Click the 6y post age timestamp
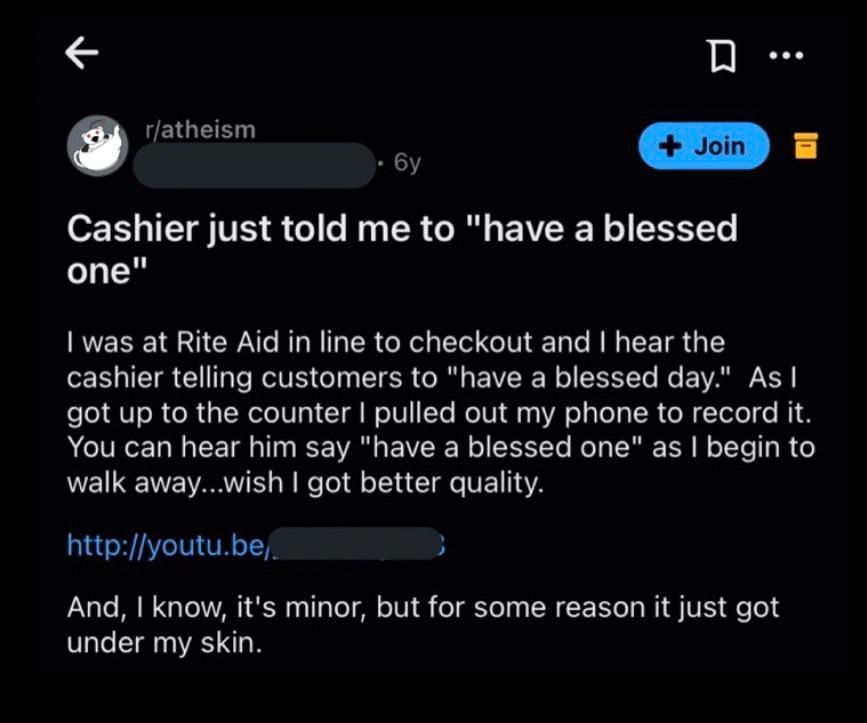The height and width of the screenshot is (723, 867). click(407, 163)
